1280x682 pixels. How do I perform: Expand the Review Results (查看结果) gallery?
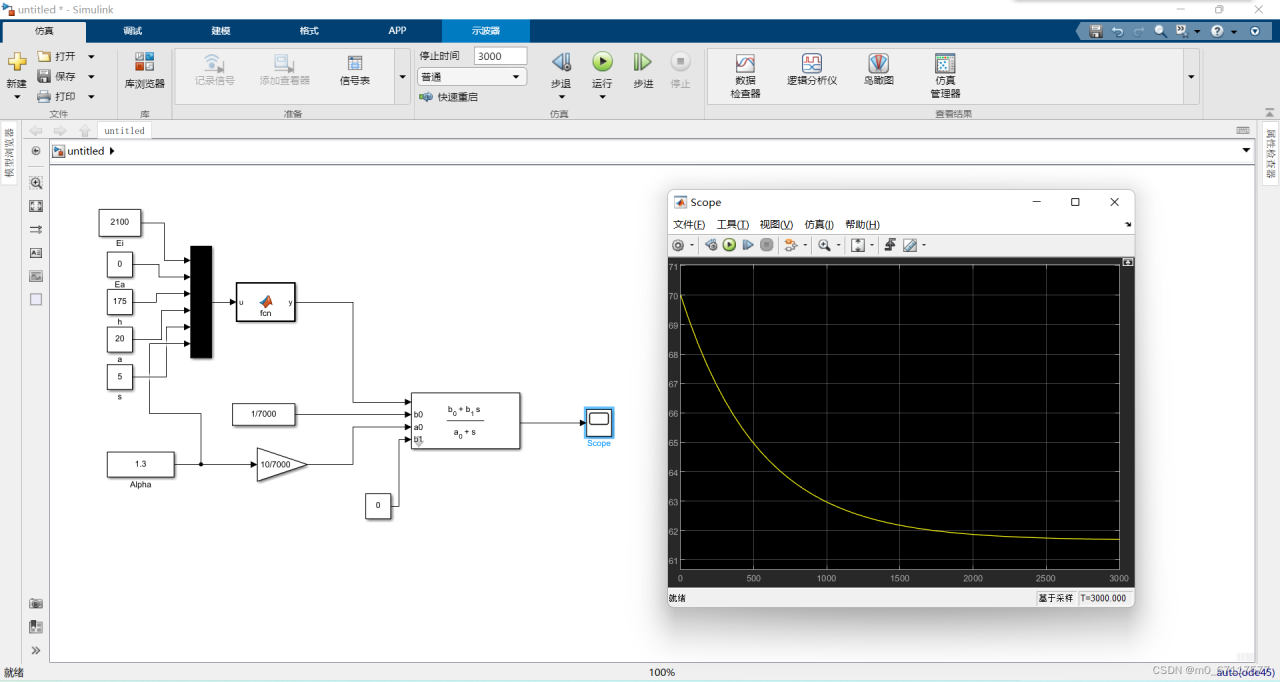1191,77
